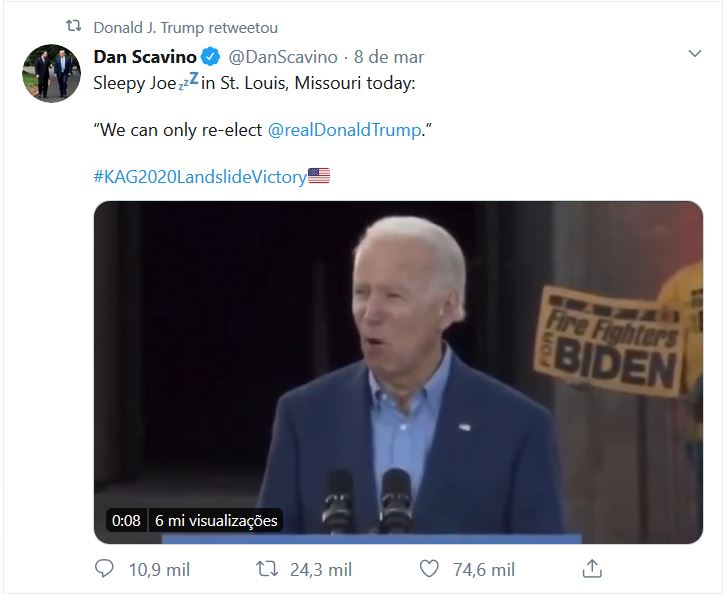Click the '6 mi visualizações' view count
This screenshot has width=726, height=594.
coord(215,520)
